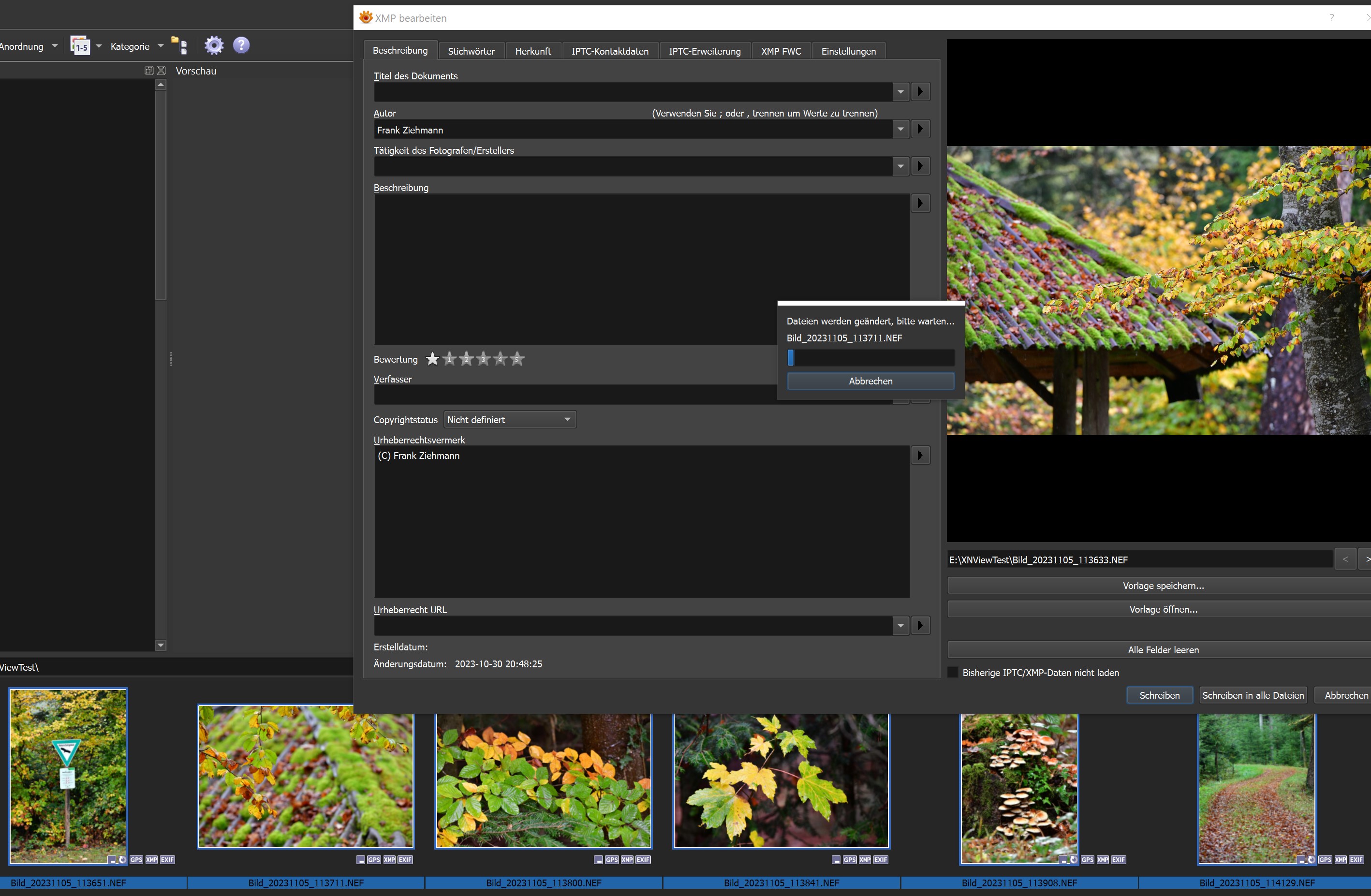Open the Copyrightstatus dropdown
1371x896 pixels.
pos(510,420)
